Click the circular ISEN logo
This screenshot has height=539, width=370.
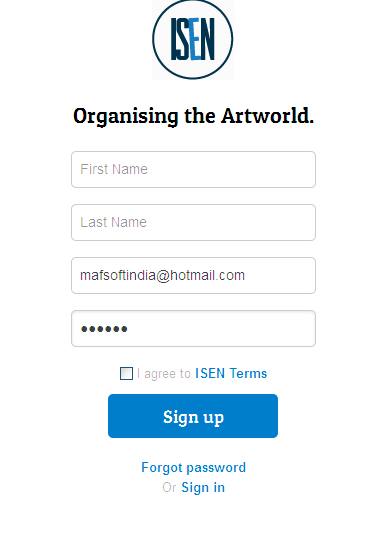(x=193, y=39)
